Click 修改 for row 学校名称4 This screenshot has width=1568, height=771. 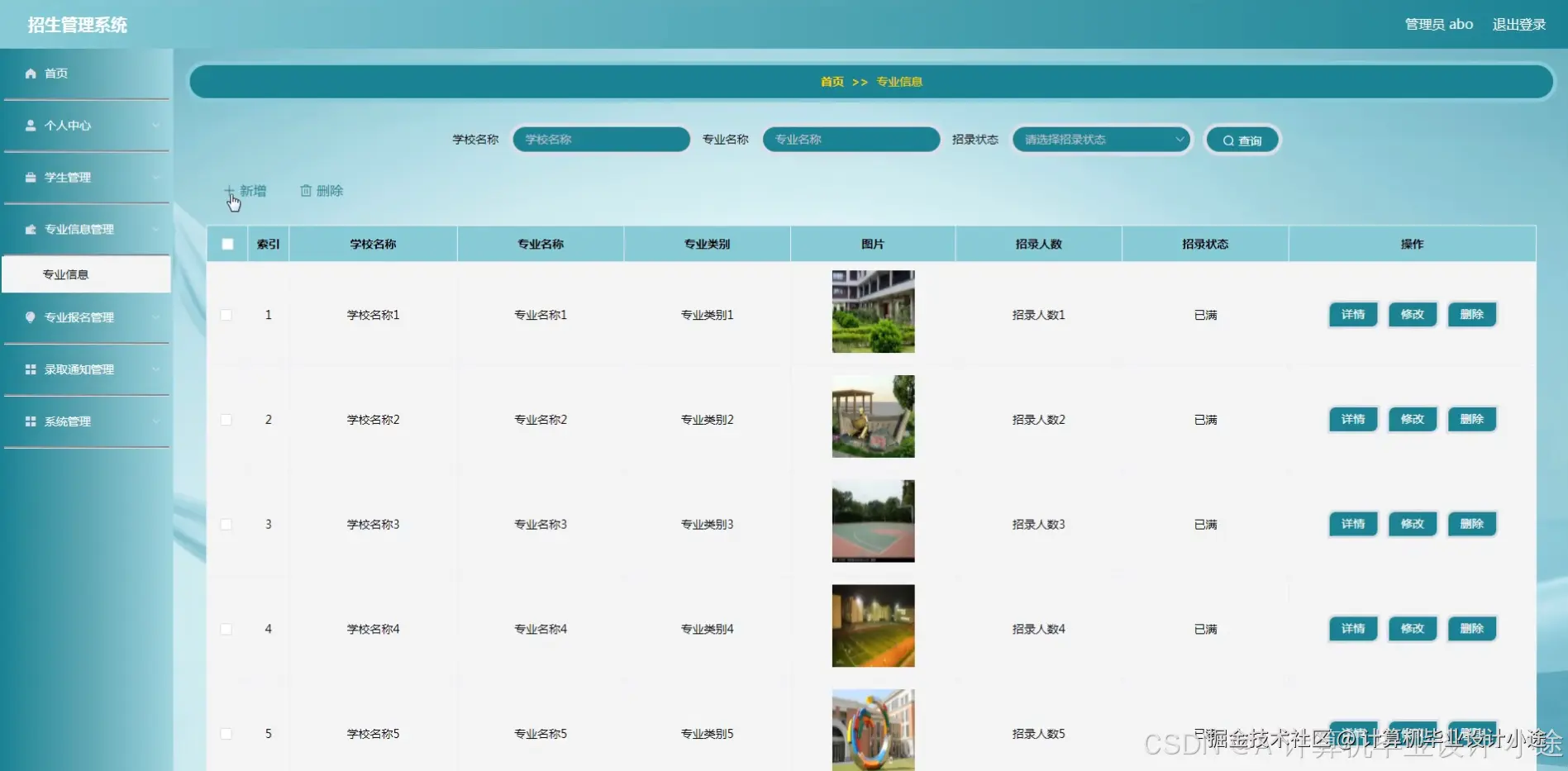coord(1413,629)
